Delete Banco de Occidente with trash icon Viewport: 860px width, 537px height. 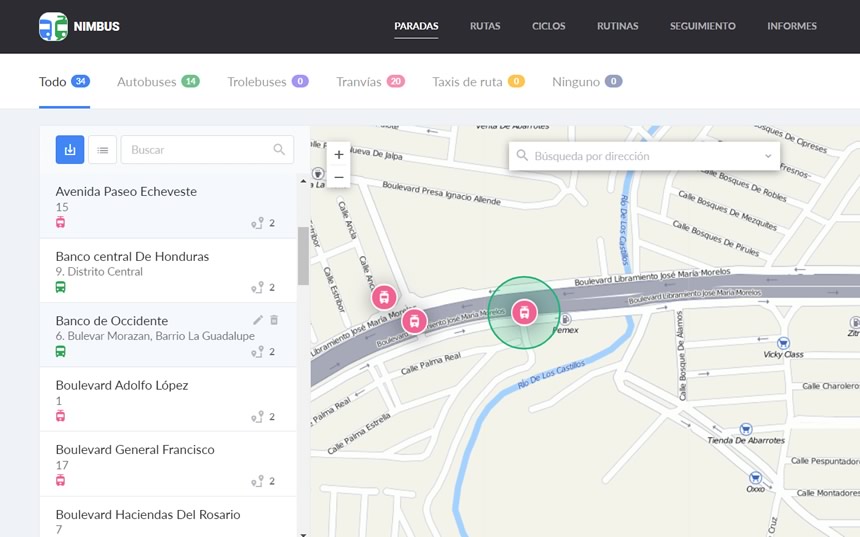click(x=275, y=320)
